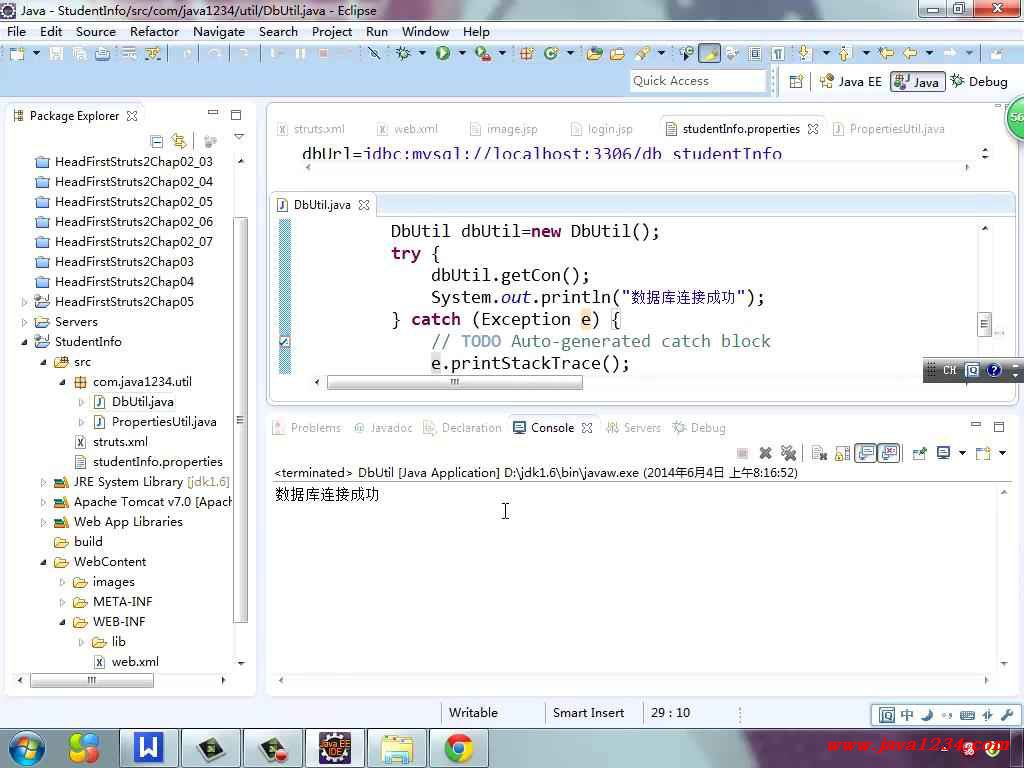The width and height of the screenshot is (1024, 768).
Task: Toggle Show Console on standard output change
Action: click(x=866, y=453)
